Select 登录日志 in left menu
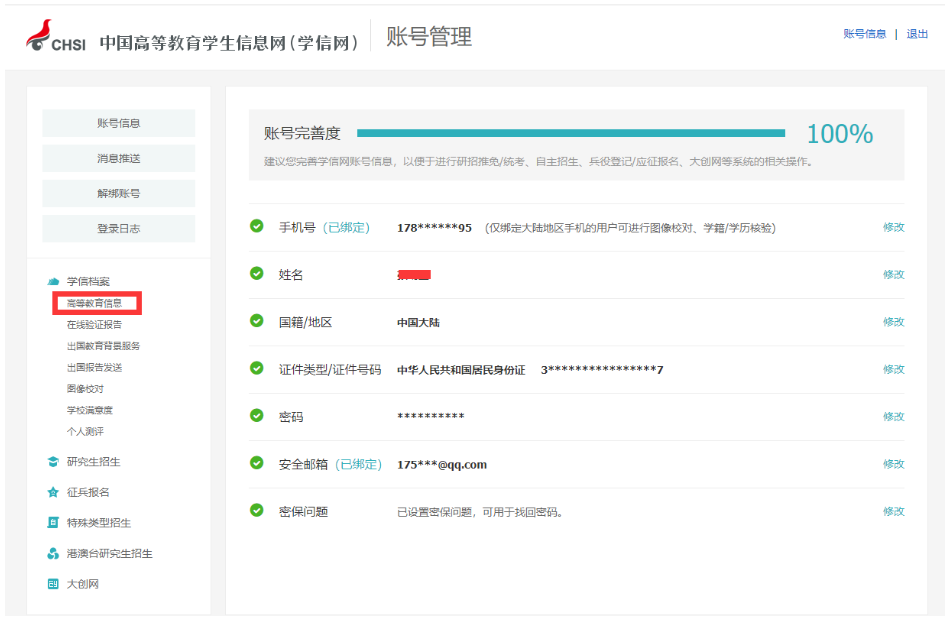The image size is (950, 621). click(x=118, y=228)
